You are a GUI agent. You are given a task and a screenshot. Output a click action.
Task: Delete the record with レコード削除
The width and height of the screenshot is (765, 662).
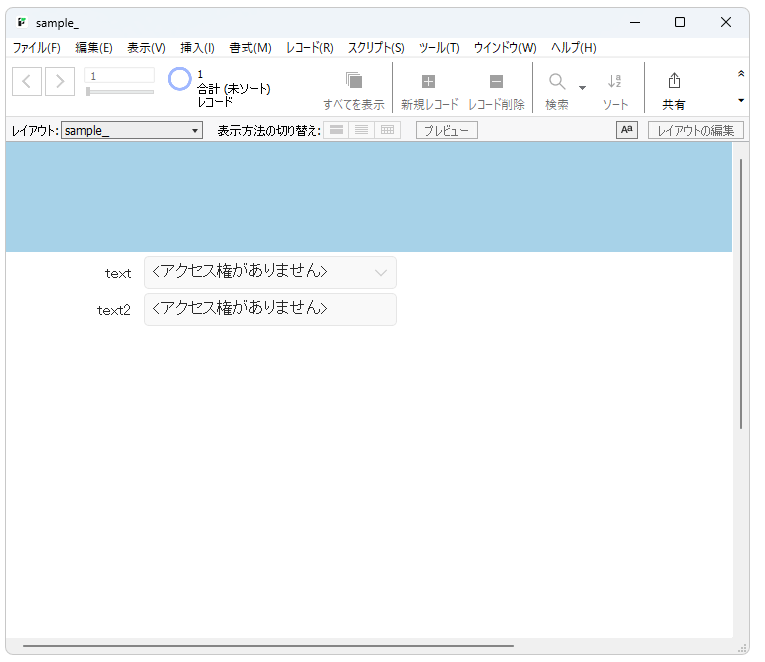coord(496,91)
